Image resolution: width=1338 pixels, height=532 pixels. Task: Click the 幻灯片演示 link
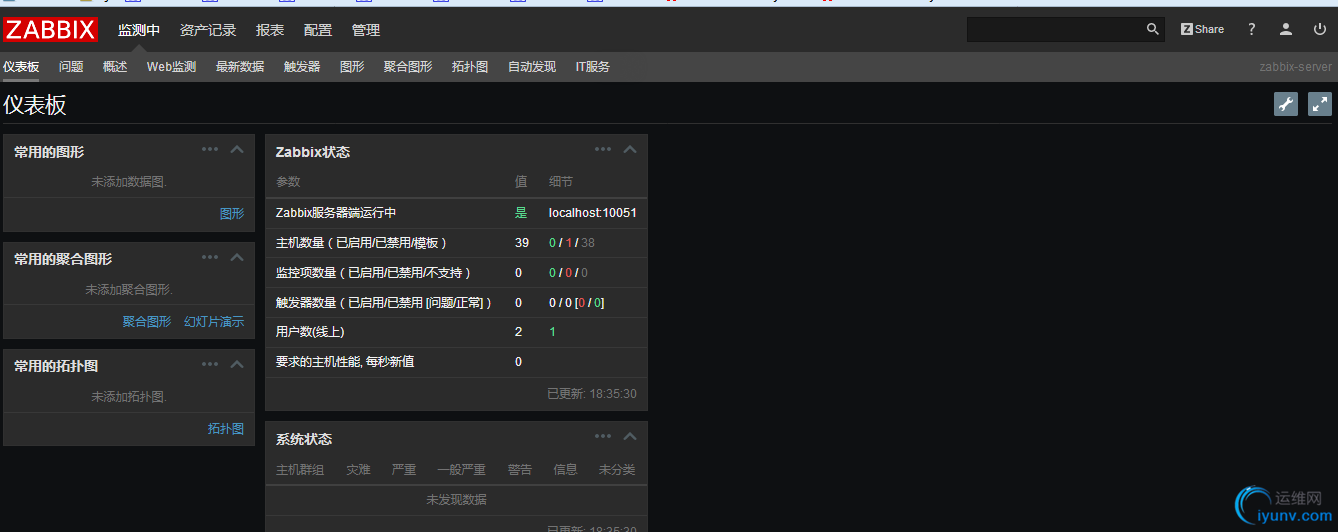[x=214, y=322]
